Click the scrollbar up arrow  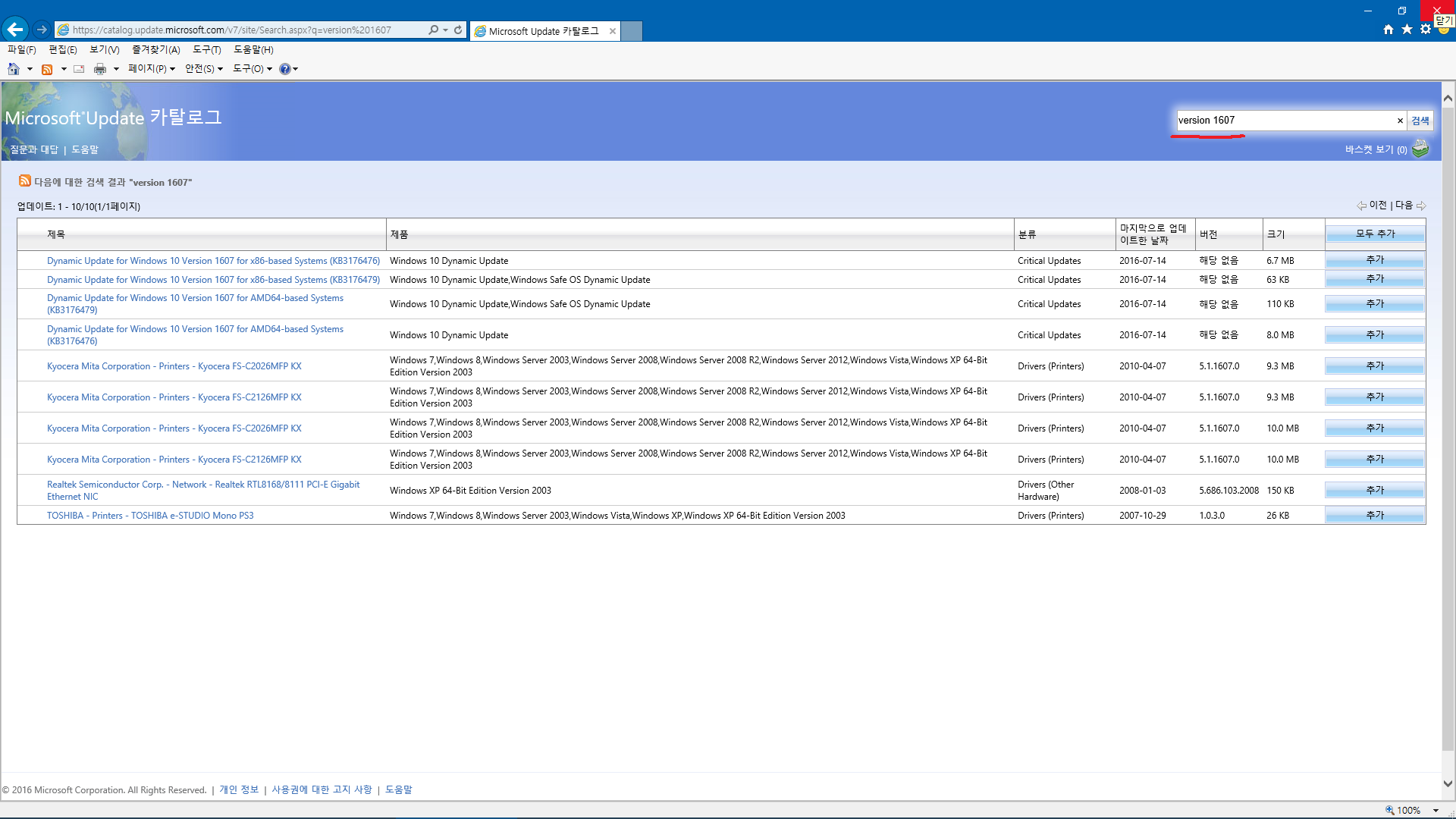coord(1448,98)
